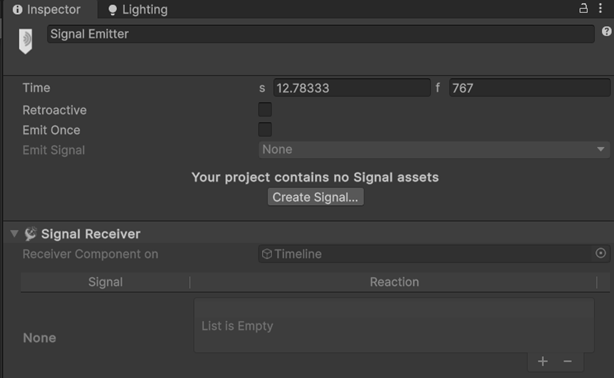This screenshot has width=614, height=378.
Task: Click the Signal Receiver component icon
Action: (x=31, y=234)
